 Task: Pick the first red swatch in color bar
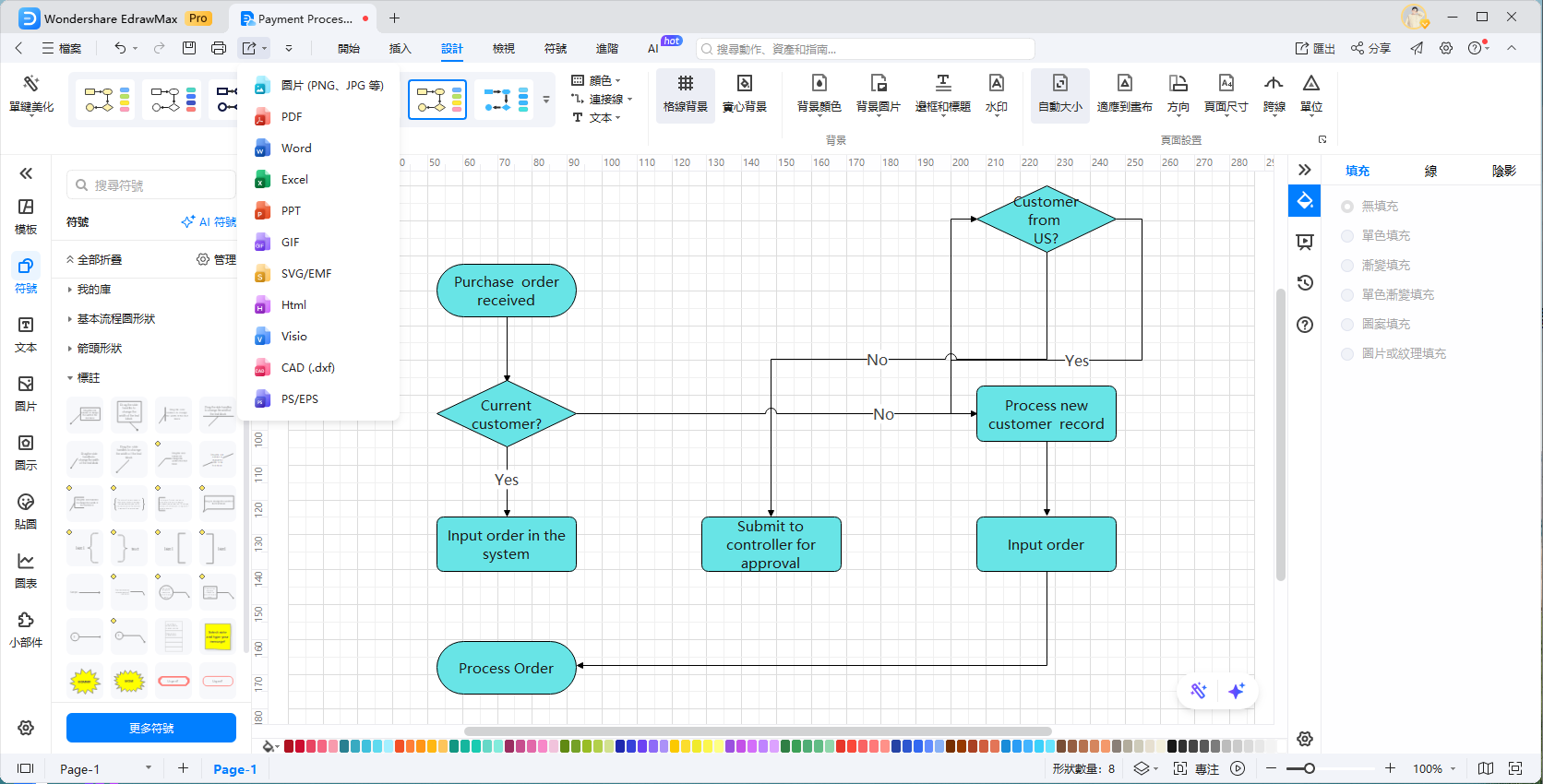(x=289, y=746)
